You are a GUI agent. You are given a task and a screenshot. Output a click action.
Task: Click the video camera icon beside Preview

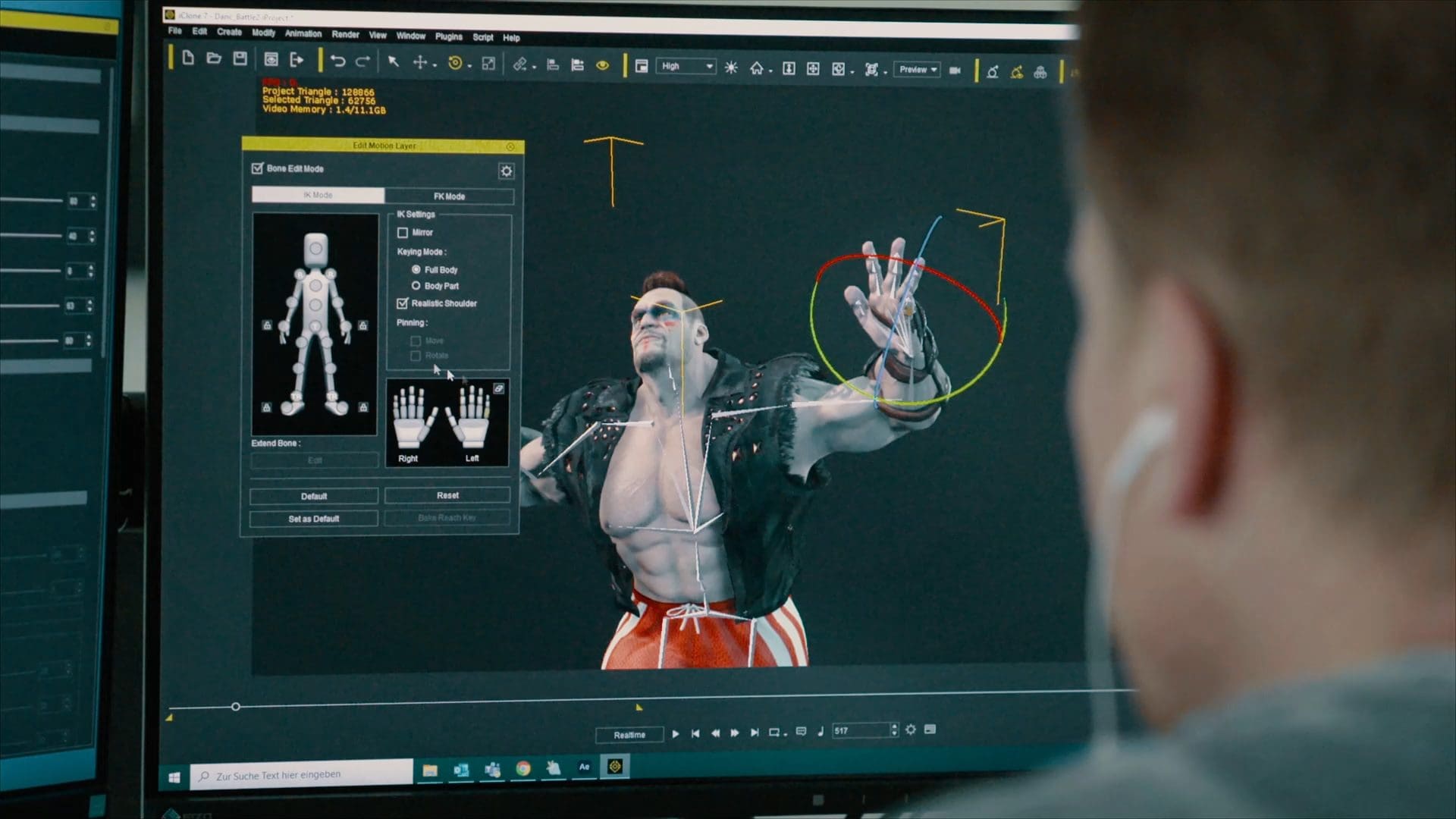click(x=955, y=70)
